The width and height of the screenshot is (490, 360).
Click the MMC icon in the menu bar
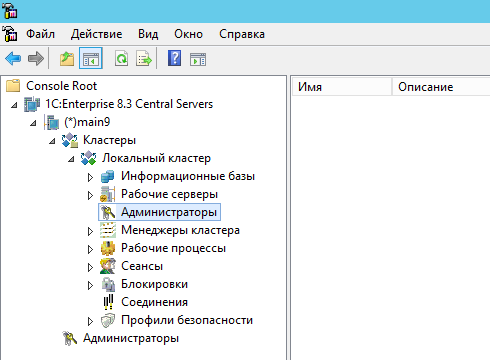tap(10, 34)
